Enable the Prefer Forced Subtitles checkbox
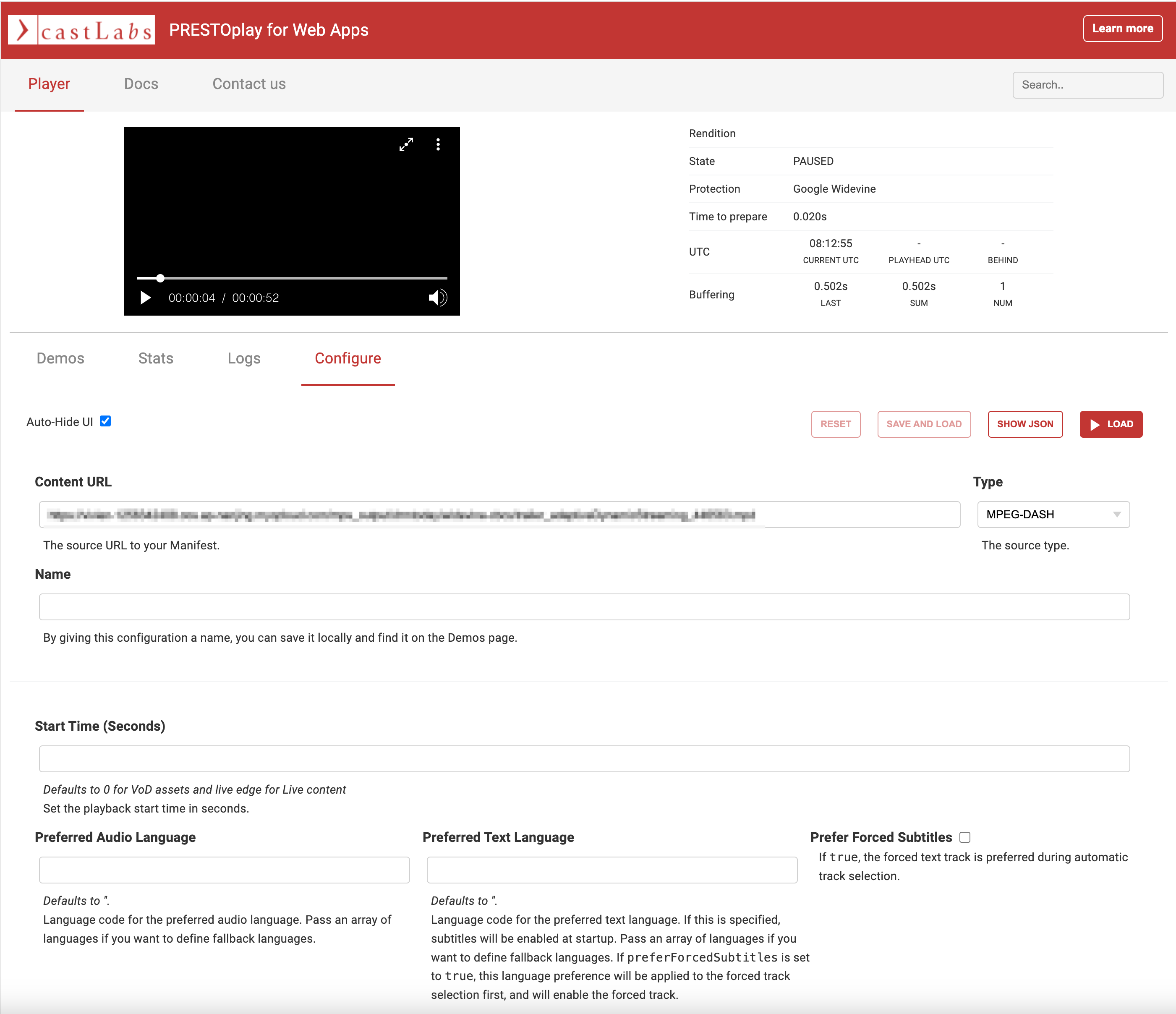Image resolution: width=1176 pixels, height=1014 pixels. pos(964,838)
